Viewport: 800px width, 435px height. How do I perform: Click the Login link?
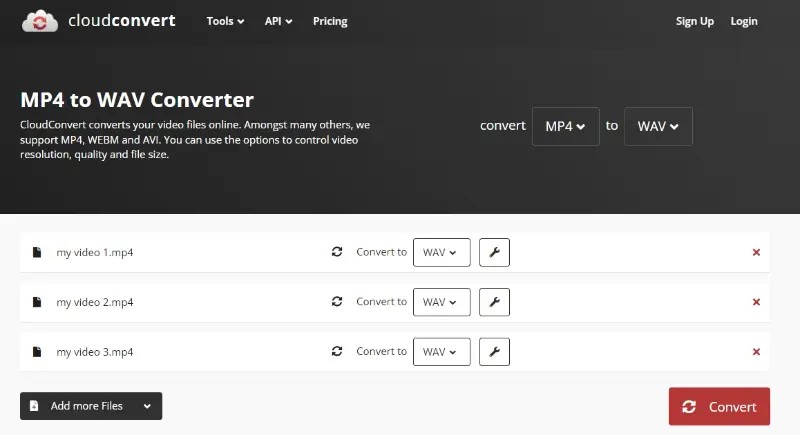(x=744, y=21)
